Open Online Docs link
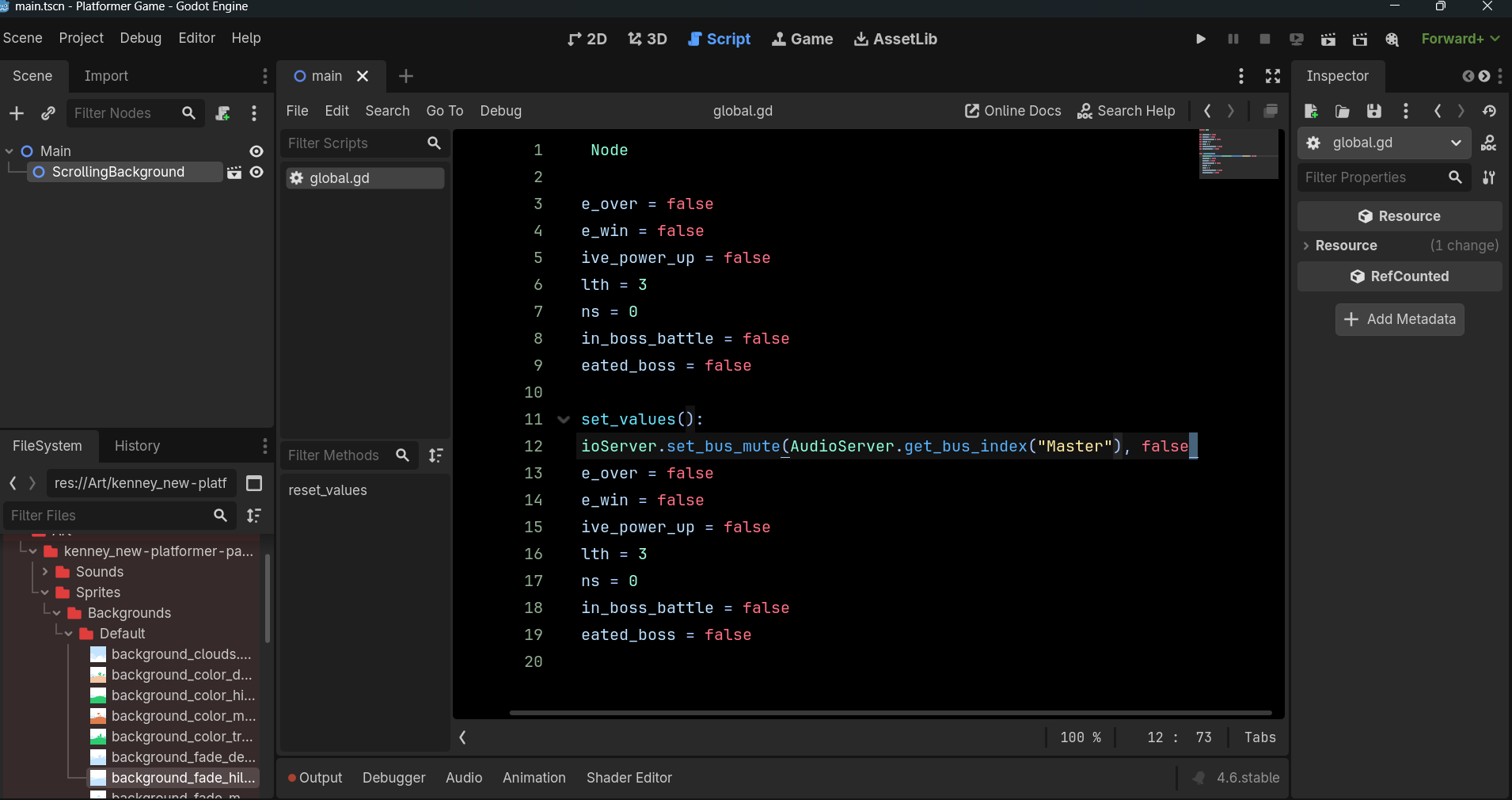The height and width of the screenshot is (800, 1512). [1012, 111]
